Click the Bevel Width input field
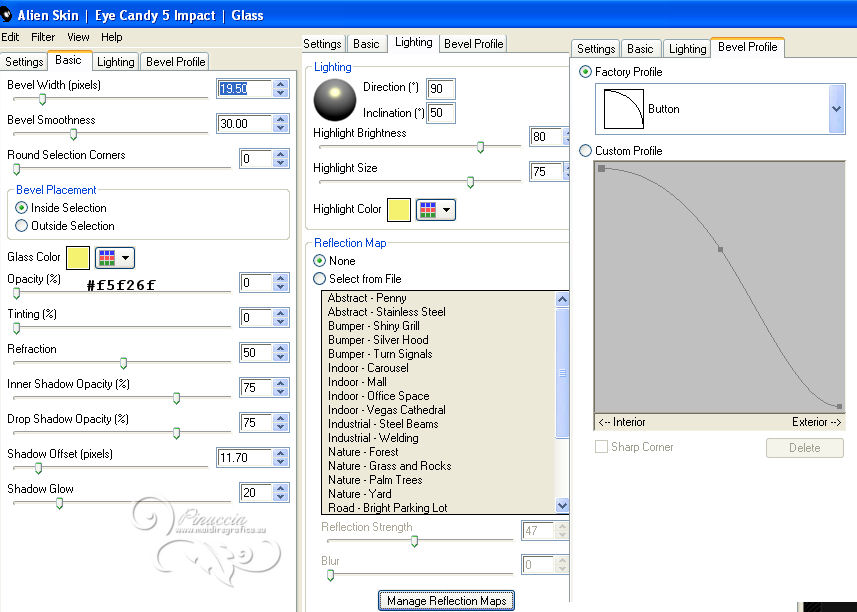Screen dimensions: 857x612 (x=245, y=89)
